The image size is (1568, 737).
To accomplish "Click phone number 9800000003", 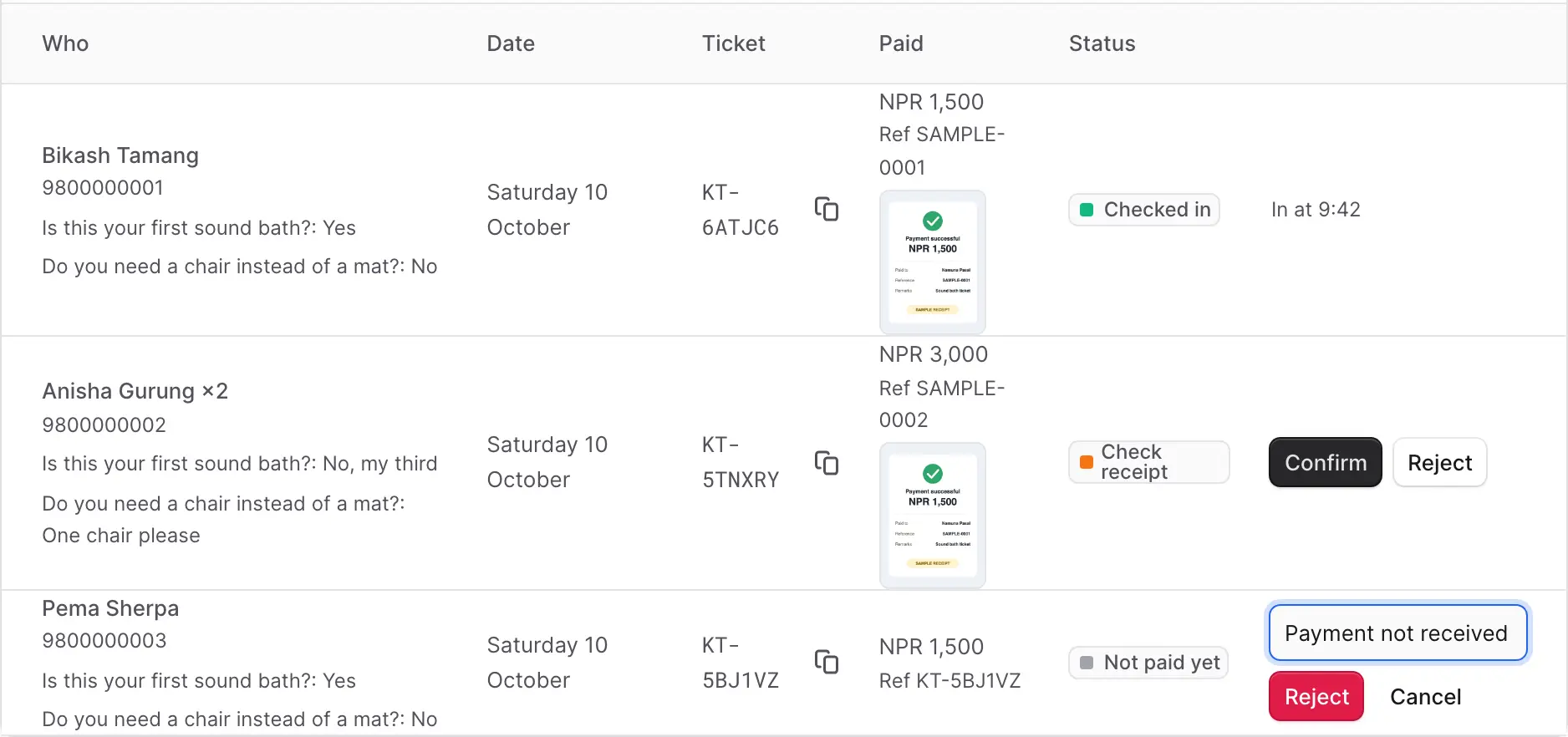I will (104, 641).
